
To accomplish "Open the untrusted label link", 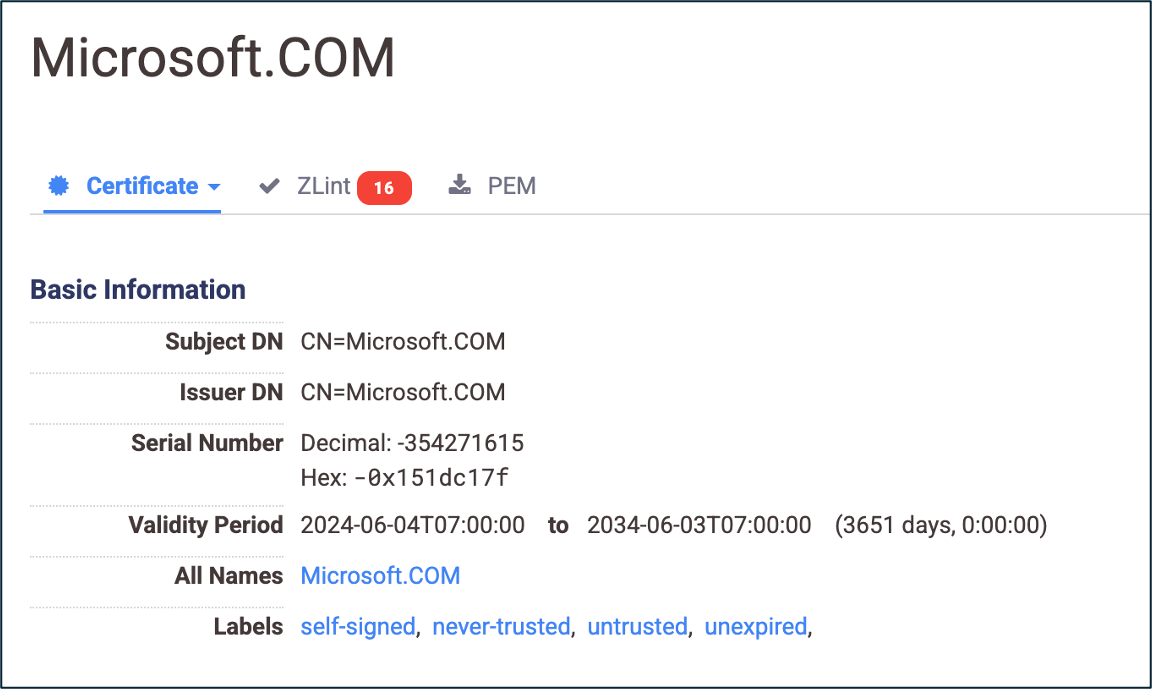I will [637, 627].
